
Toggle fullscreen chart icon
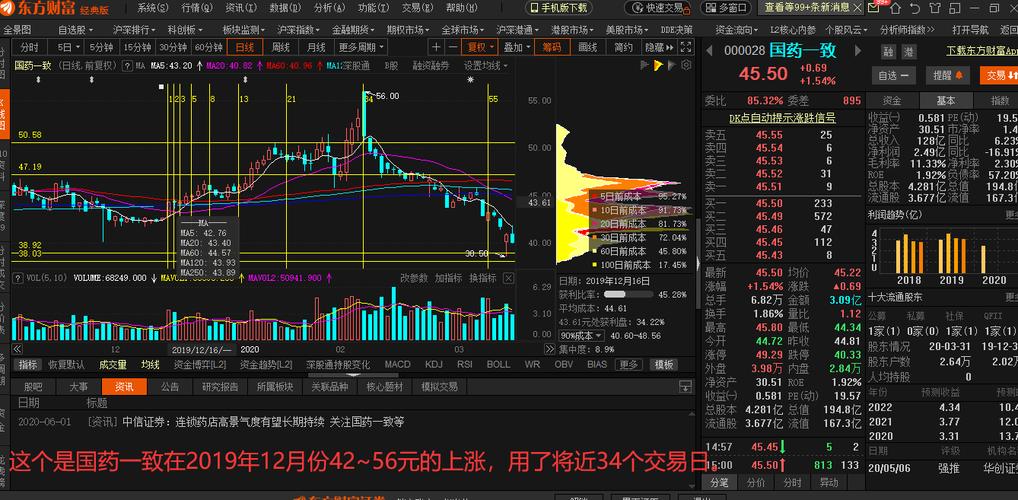click(686, 47)
